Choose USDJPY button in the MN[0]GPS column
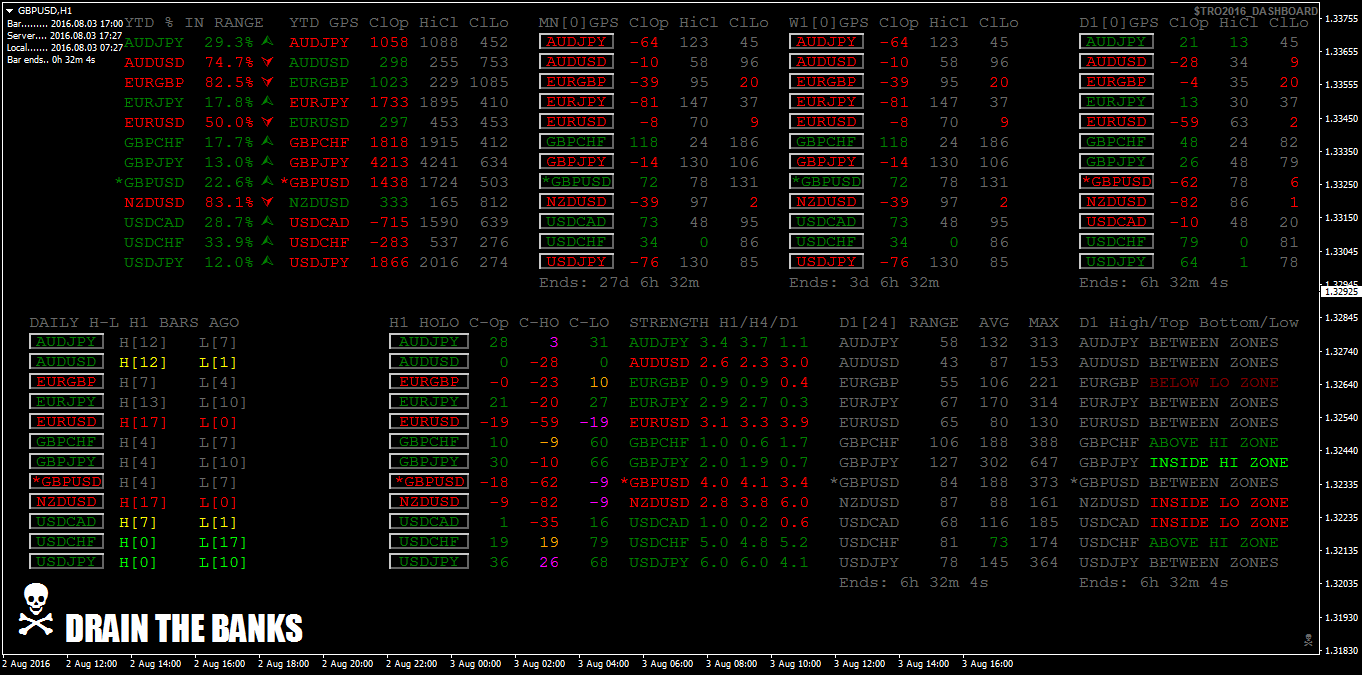 (576, 262)
